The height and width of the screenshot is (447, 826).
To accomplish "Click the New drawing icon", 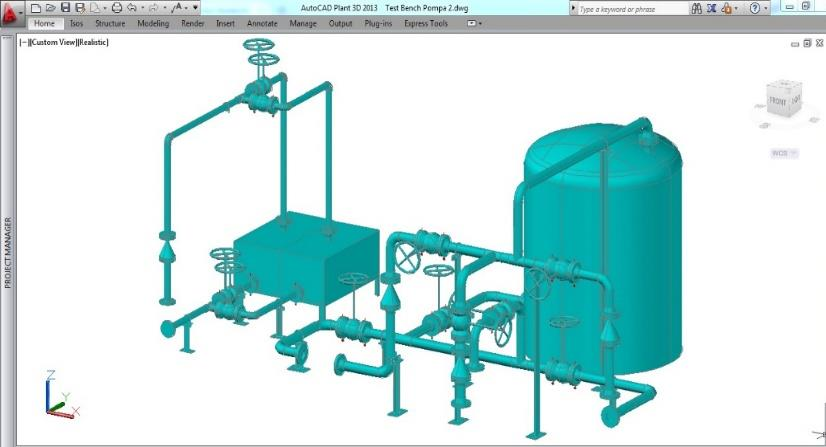I will tap(35, 7).
